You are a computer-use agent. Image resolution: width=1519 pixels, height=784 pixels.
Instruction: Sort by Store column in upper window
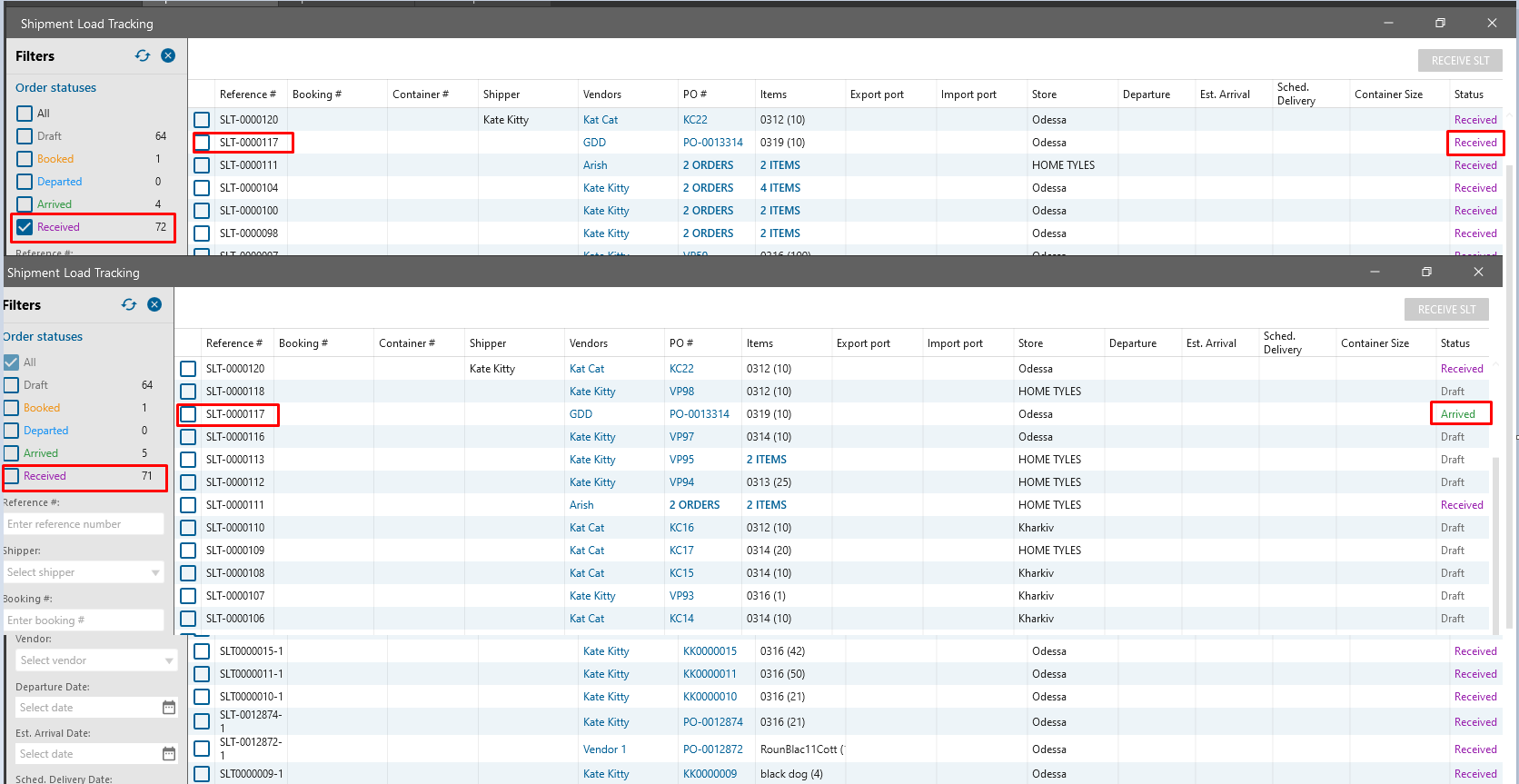1044,94
